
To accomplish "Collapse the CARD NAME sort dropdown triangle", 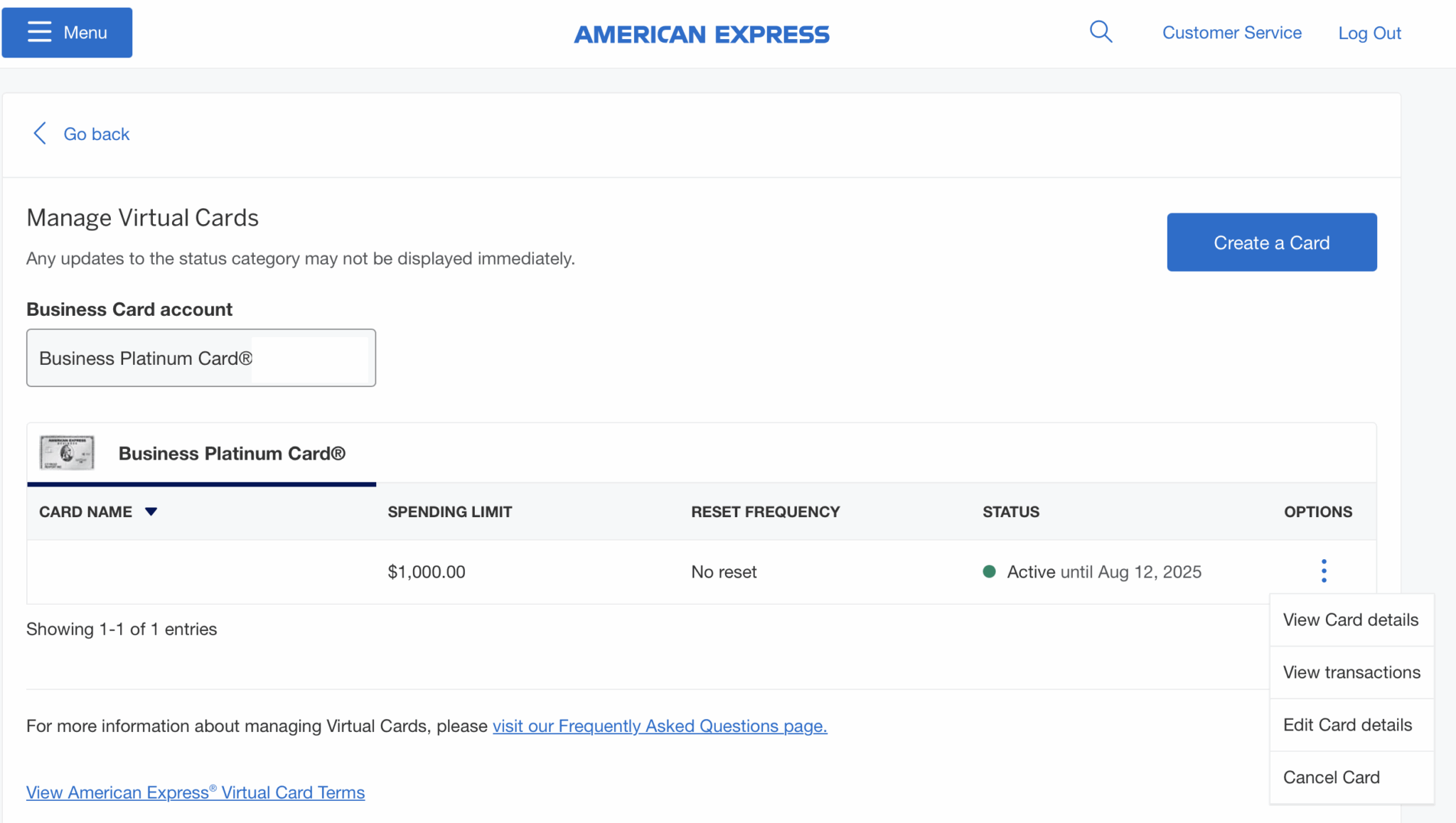I will pyautogui.click(x=151, y=511).
